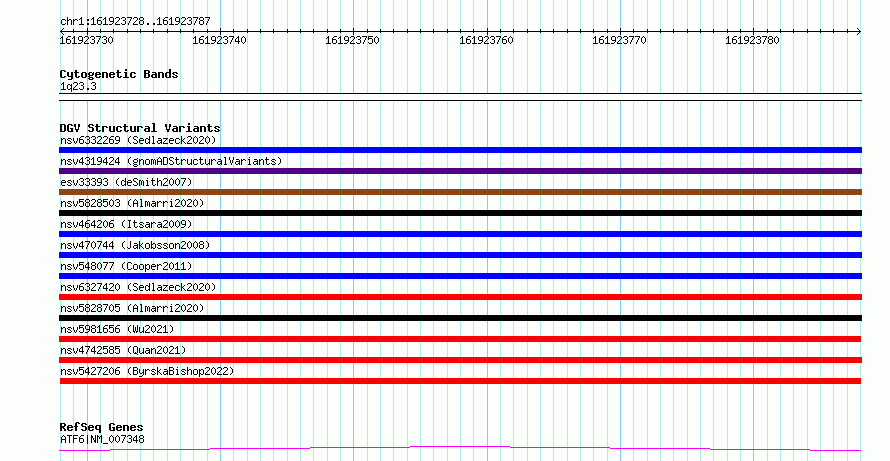Click the RefSeq Genes track title
890x461 pixels.
pyautogui.click(x=101, y=427)
